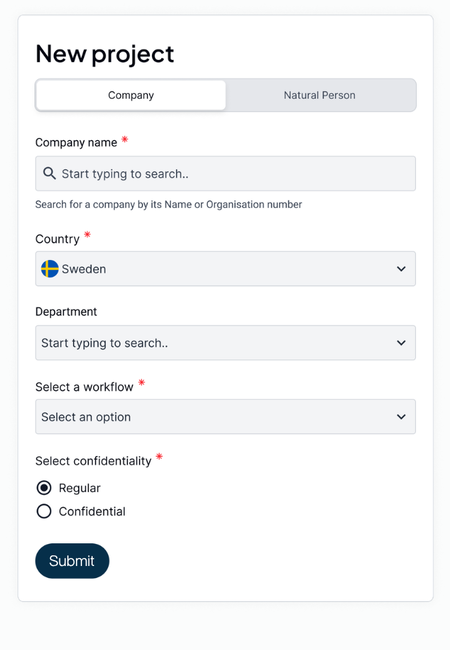Viewport: 450px width, 650px height.
Task: Expand the Country chevron arrow
Action: 401,269
